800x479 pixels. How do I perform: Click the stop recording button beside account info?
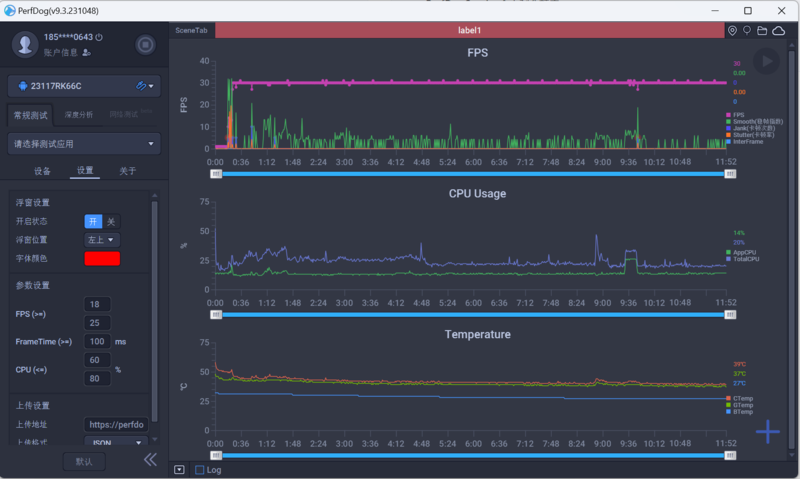(x=145, y=44)
